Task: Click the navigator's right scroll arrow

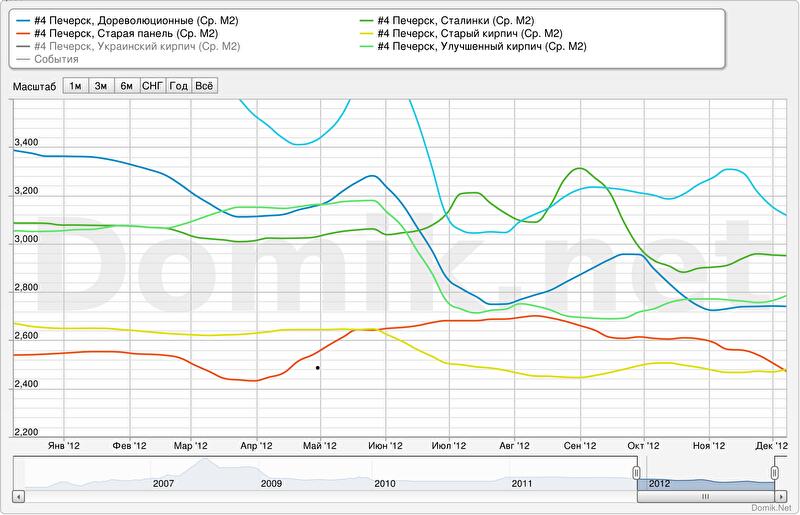Action: click(782, 495)
